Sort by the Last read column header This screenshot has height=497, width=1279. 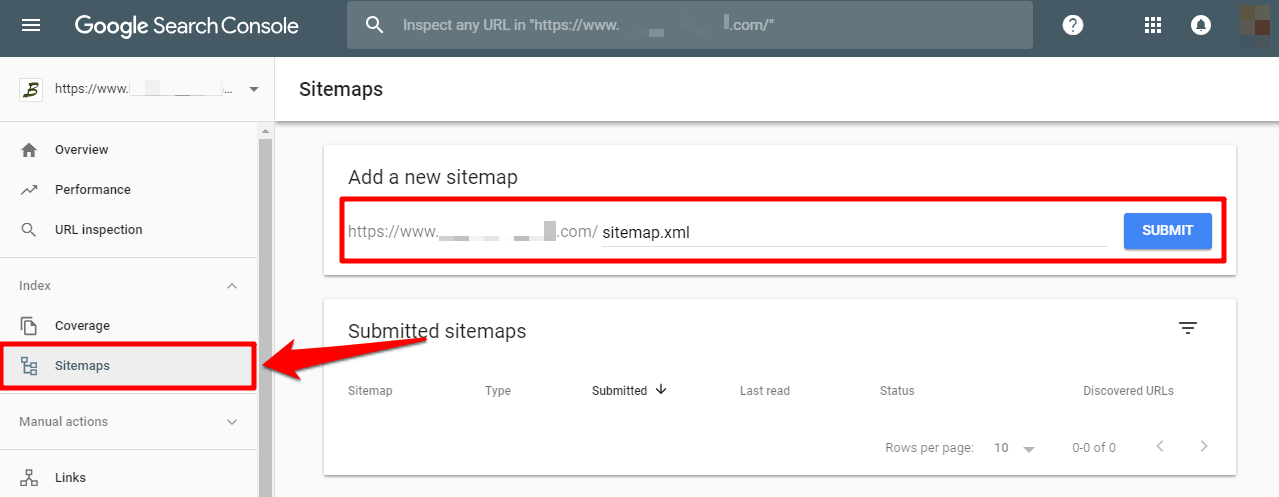765,391
